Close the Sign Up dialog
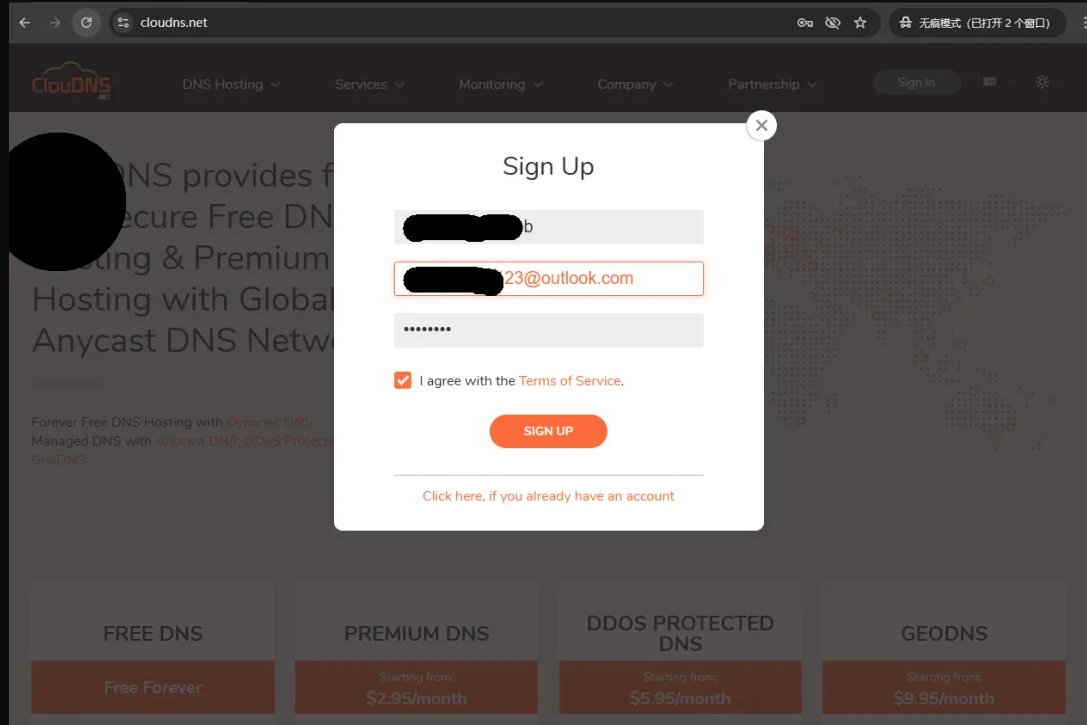Viewport: 1087px width, 725px height. click(x=761, y=125)
